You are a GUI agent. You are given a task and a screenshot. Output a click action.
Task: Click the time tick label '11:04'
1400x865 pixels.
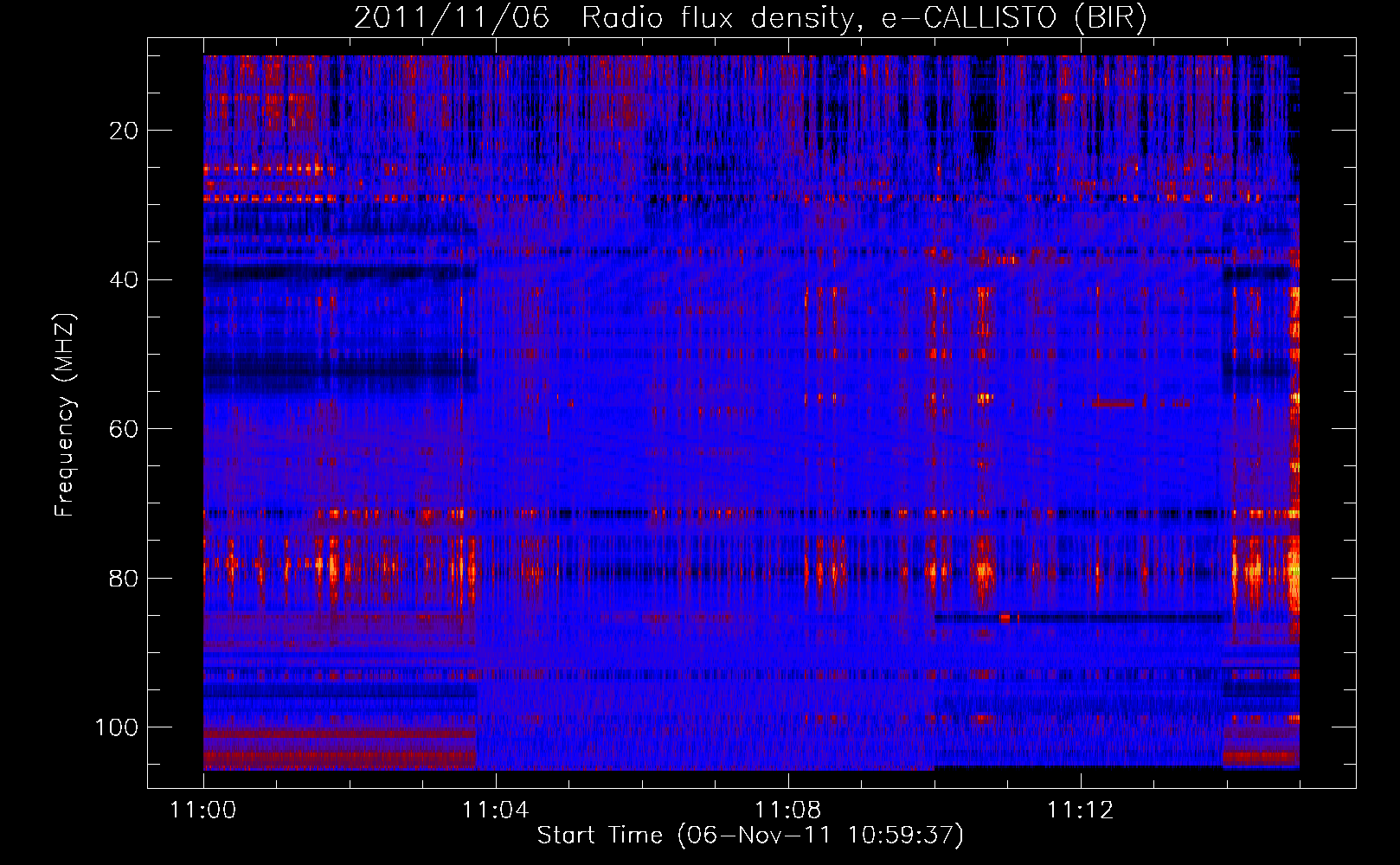[x=496, y=810]
